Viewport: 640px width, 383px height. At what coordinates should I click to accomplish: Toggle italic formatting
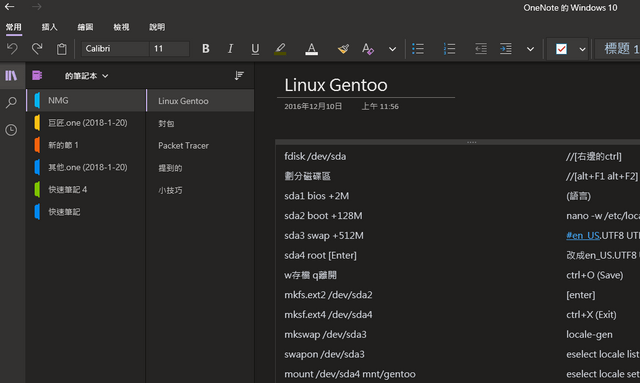(x=230, y=49)
